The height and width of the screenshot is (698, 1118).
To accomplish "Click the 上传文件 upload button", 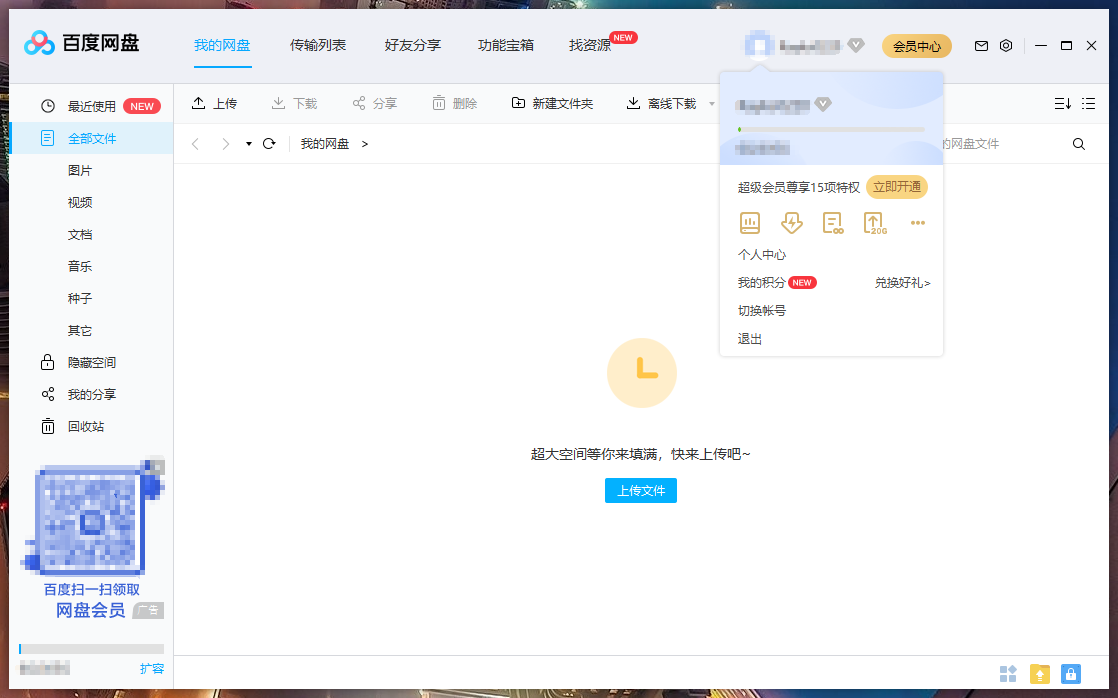I will [641, 490].
